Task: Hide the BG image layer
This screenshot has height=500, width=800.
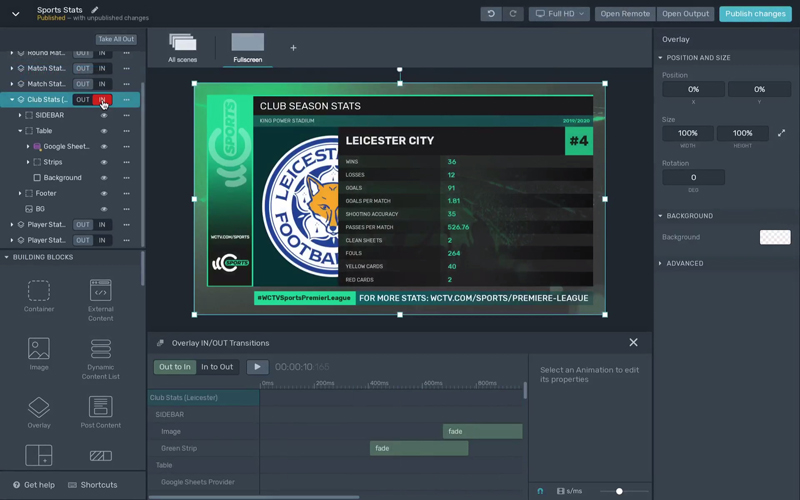Action: pos(104,209)
